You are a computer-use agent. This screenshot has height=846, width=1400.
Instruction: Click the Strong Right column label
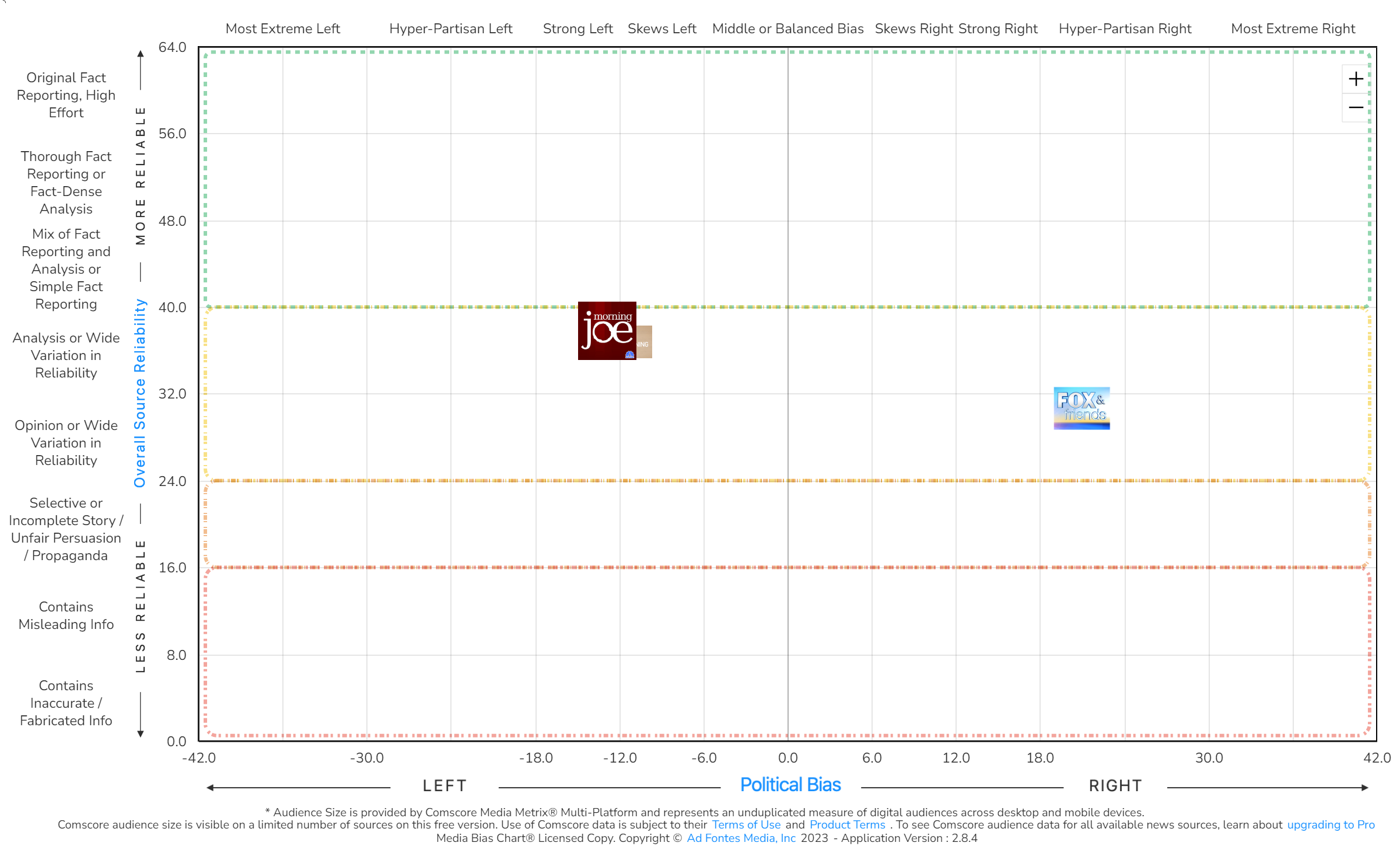click(998, 29)
